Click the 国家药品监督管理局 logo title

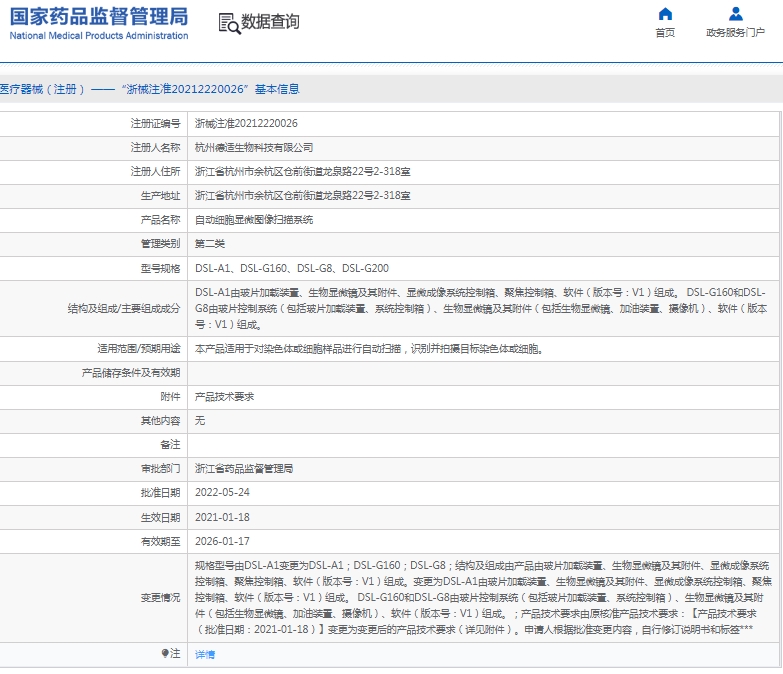pos(99,16)
